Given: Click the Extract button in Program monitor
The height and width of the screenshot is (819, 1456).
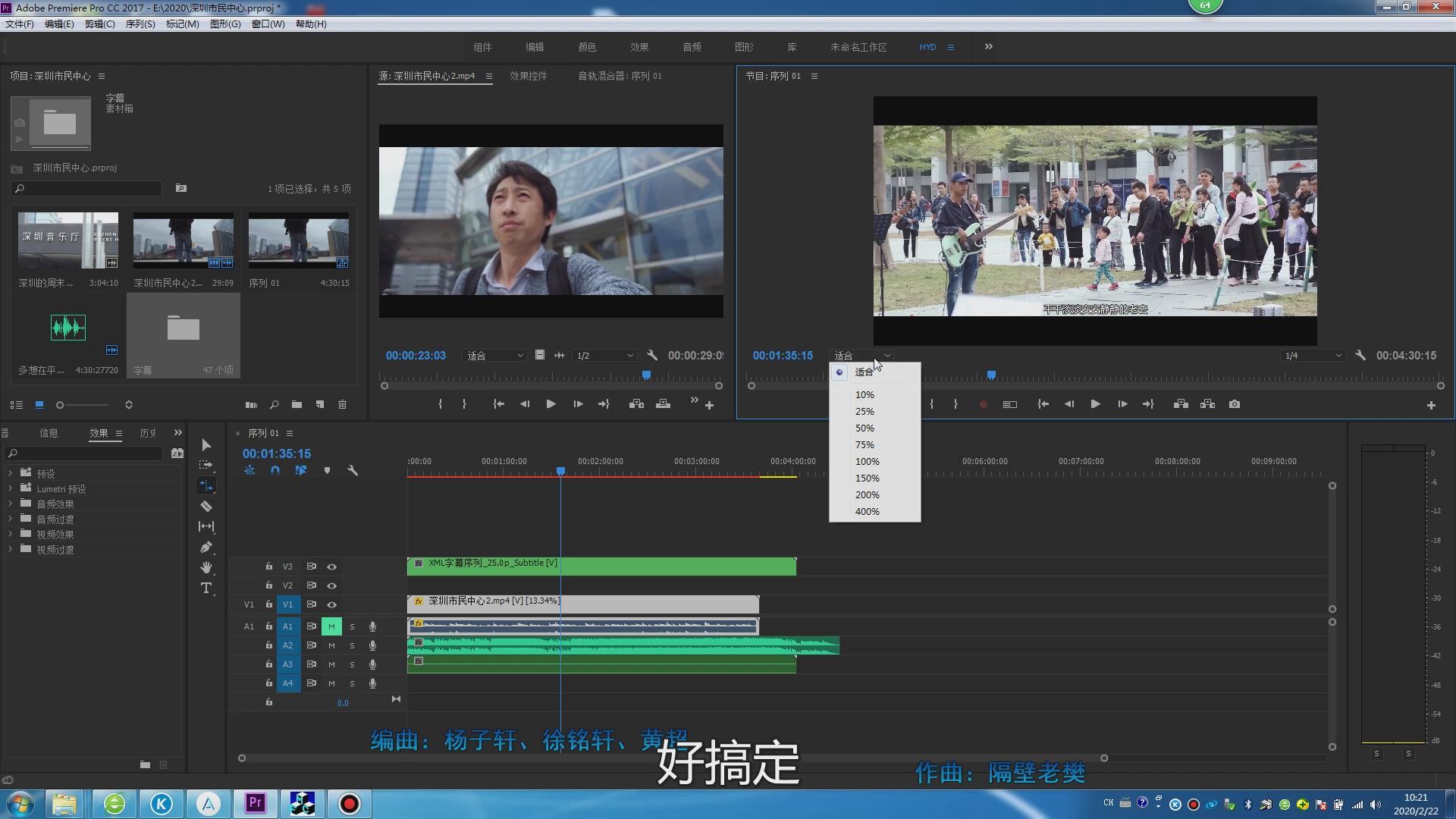Looking at the screenshot, I should tap(1208, 404).
